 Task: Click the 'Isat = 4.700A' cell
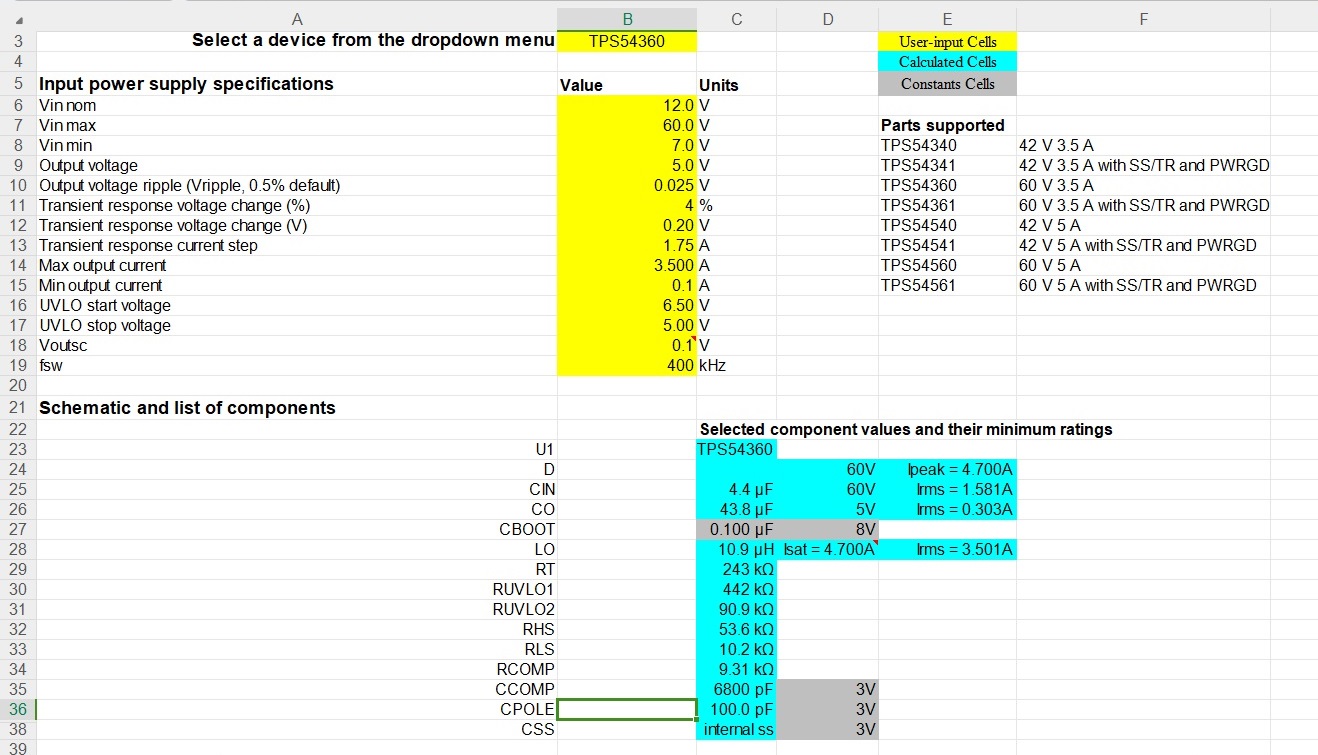[827, 549]
